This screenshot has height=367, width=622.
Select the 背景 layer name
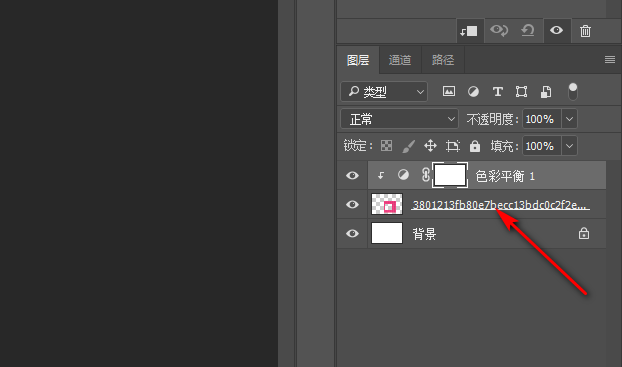pyautogui.click(x=424, y=234)
